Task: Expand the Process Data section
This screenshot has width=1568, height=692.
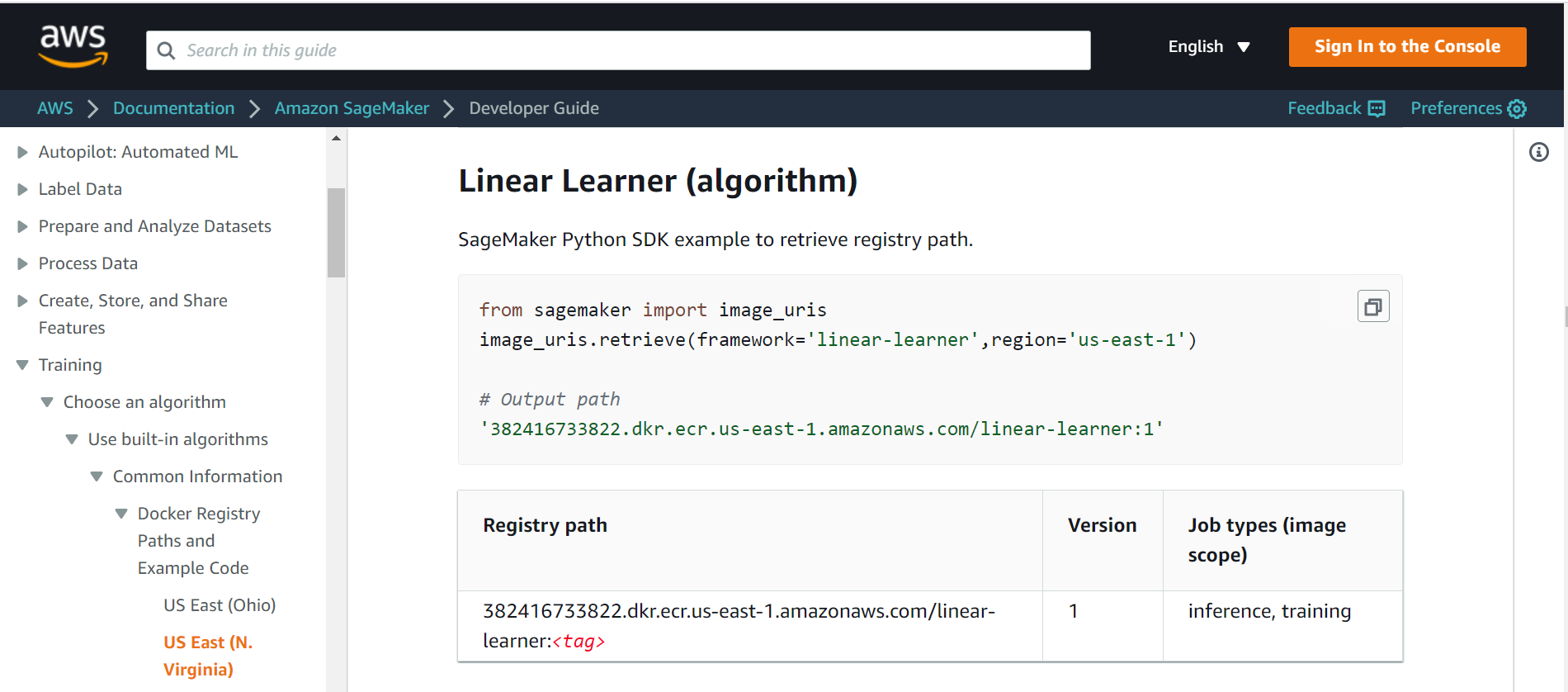Action: 22,263
